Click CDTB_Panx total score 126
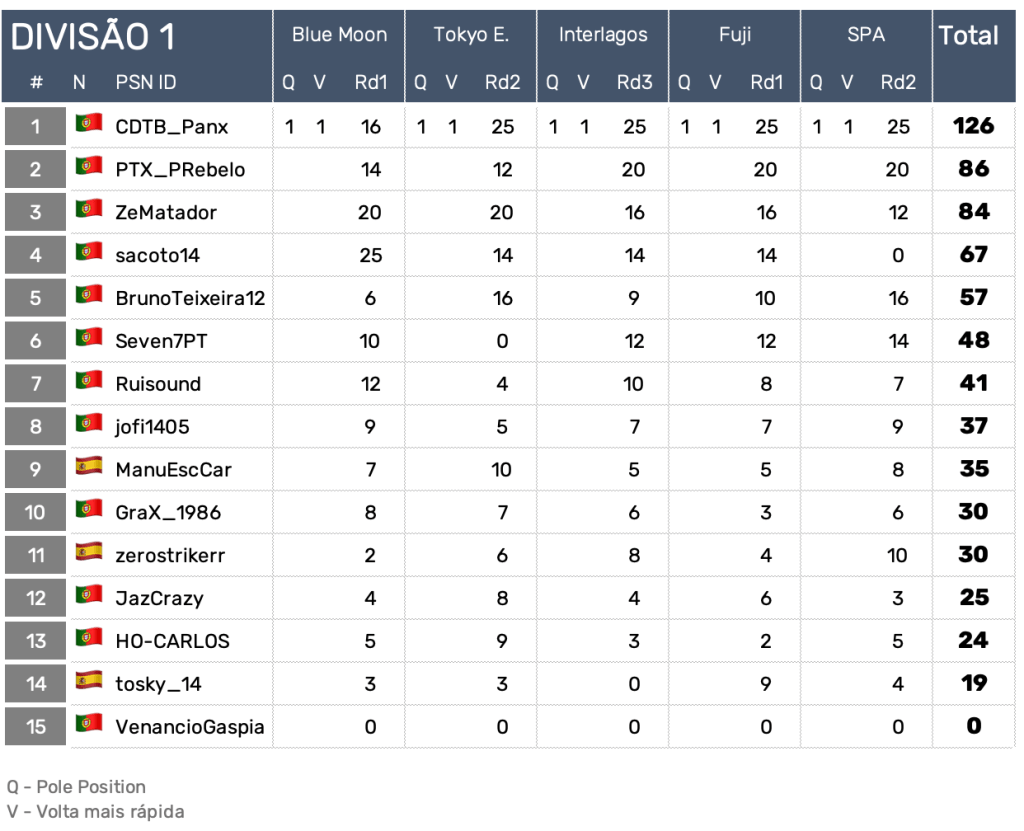Viewport: 1024px width, 831px height. (x=973, y=126)
